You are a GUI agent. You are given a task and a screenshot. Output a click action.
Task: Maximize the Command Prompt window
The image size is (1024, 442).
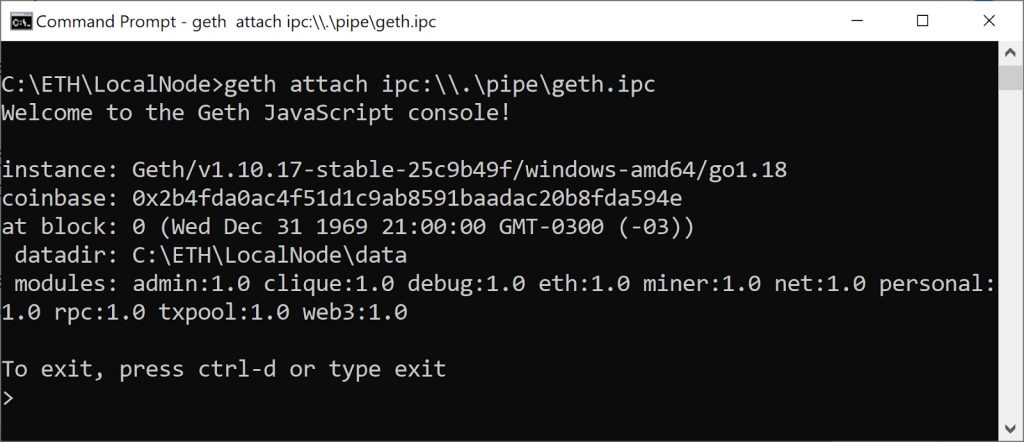click(x=922, y=20)
